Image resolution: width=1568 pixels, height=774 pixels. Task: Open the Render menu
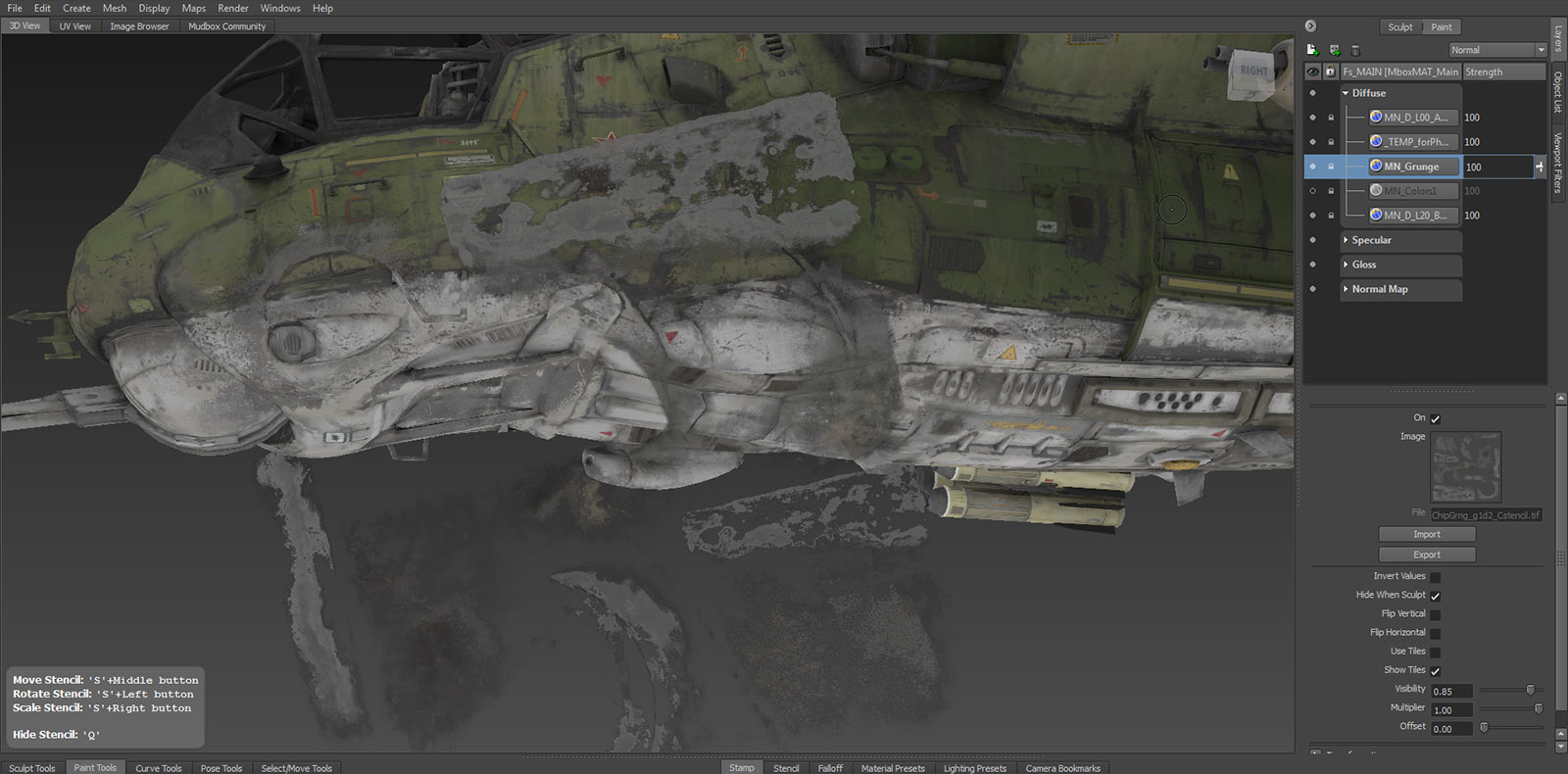(x=233, y=8)
